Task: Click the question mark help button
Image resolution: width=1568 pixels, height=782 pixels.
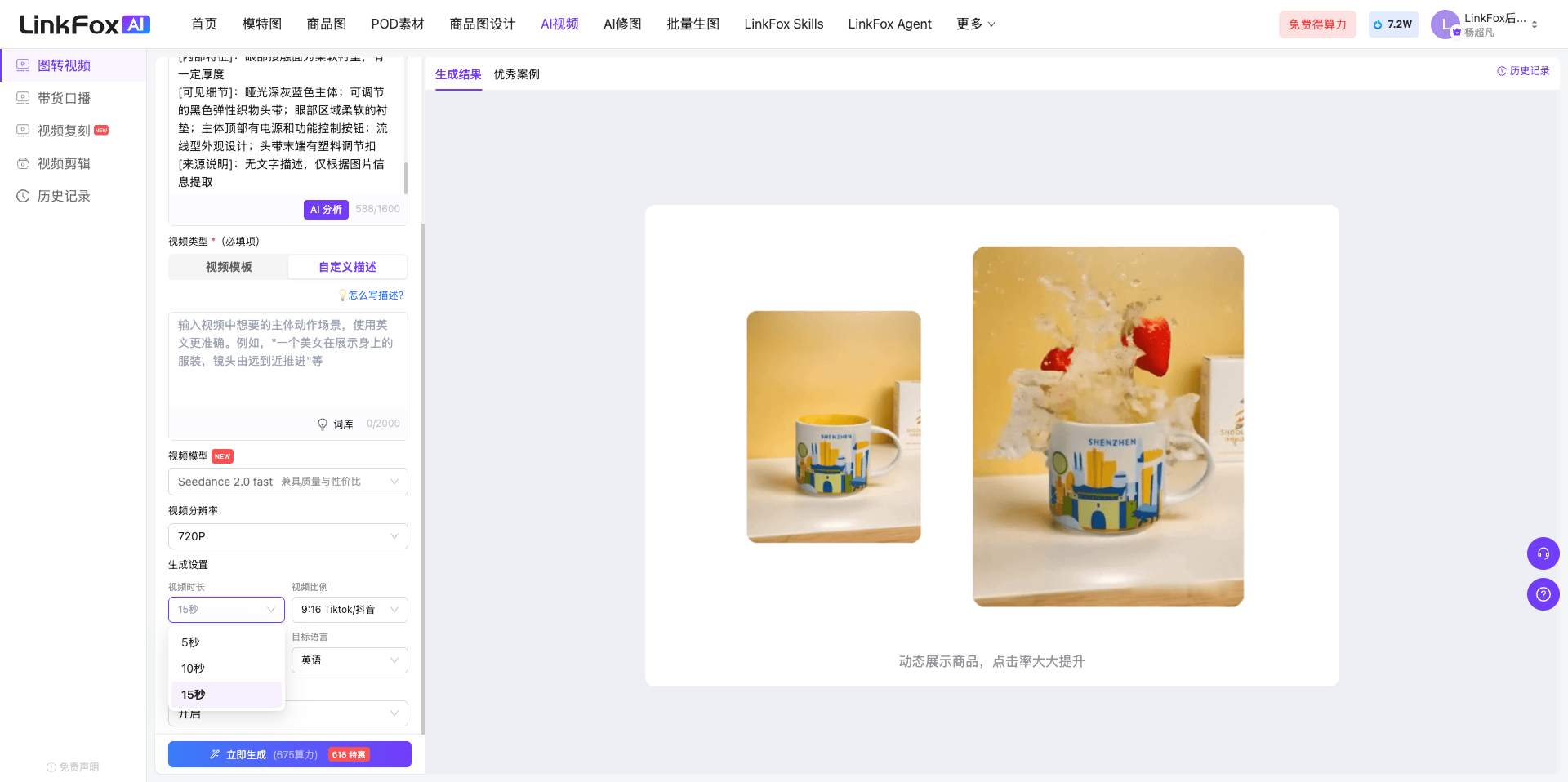Action: coord(1543,594)
